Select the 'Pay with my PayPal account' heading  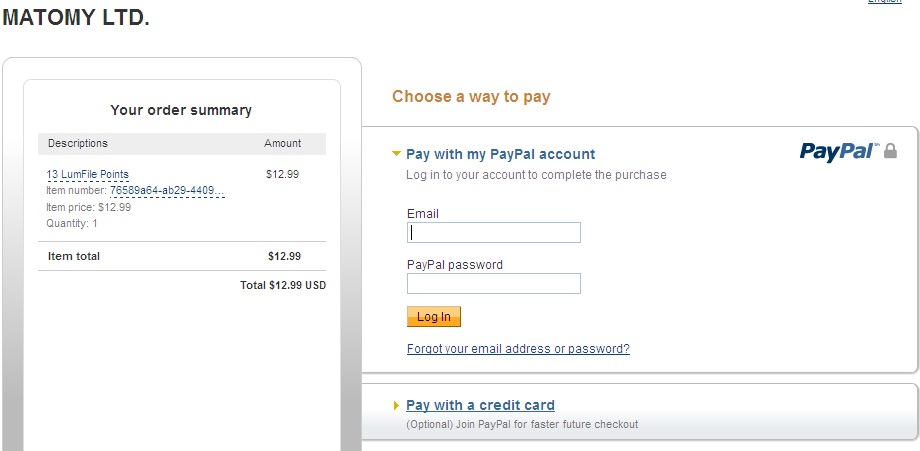[x=500, y=154]
